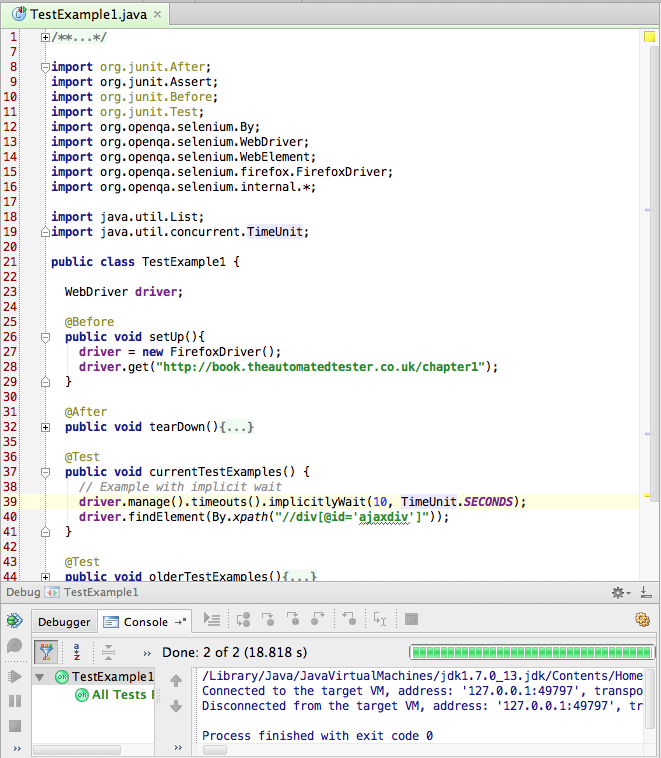
Task: Click the '@After' annotation
Action: point(86,412)
